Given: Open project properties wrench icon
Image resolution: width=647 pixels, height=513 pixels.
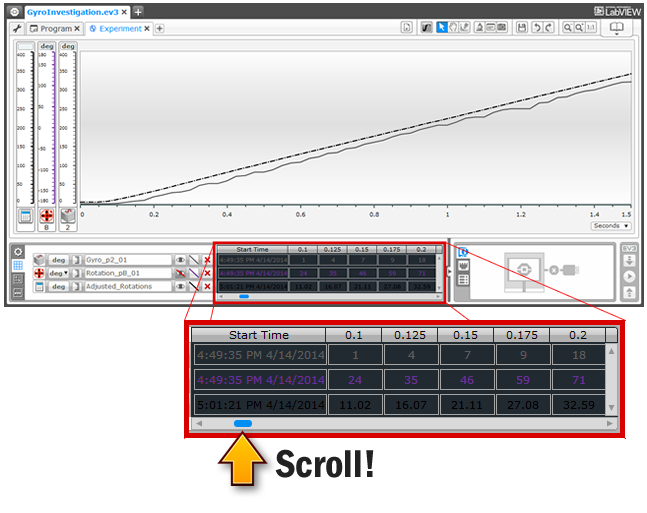Looking at the screenshot, I should click(x=17, y=29).
